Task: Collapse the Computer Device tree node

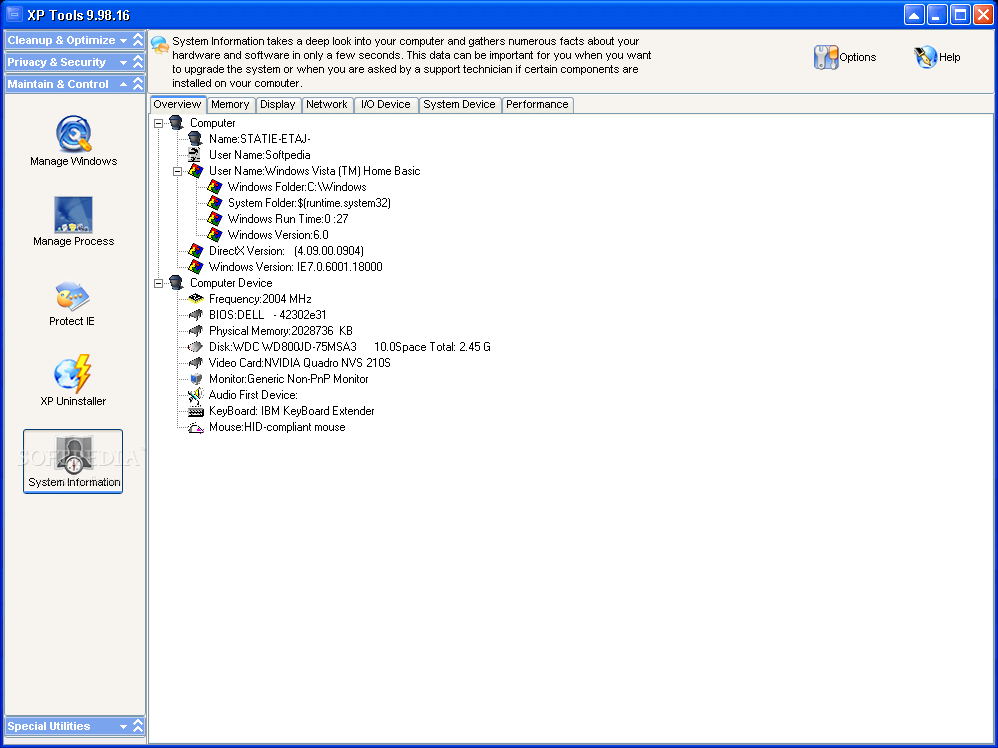Action: coord(158,283)
